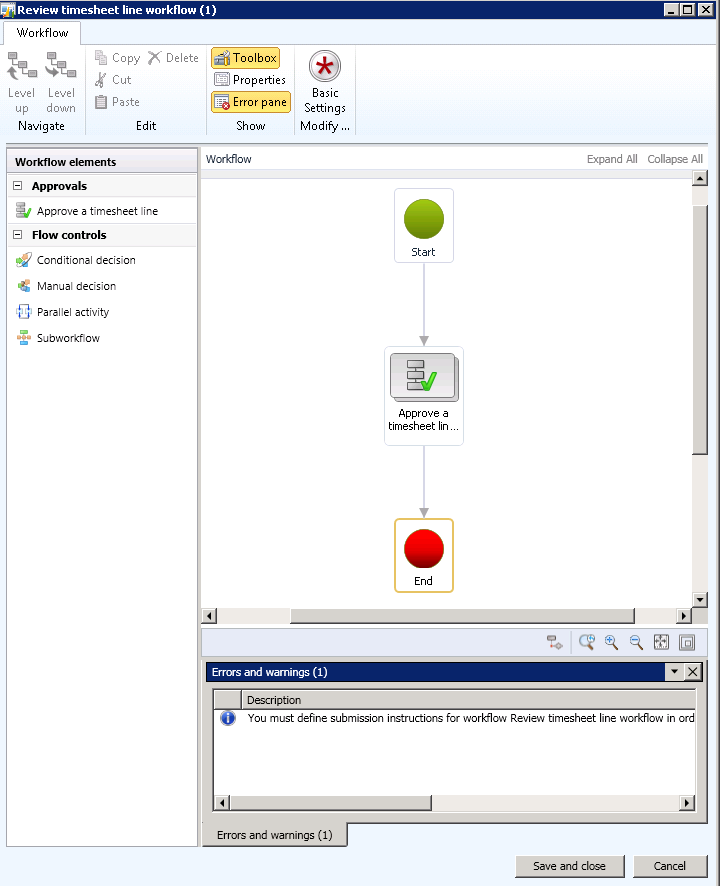Collapse the Flow controls group
The width and height of the screenshot is (720, 886).
click(x=17, y=235)
